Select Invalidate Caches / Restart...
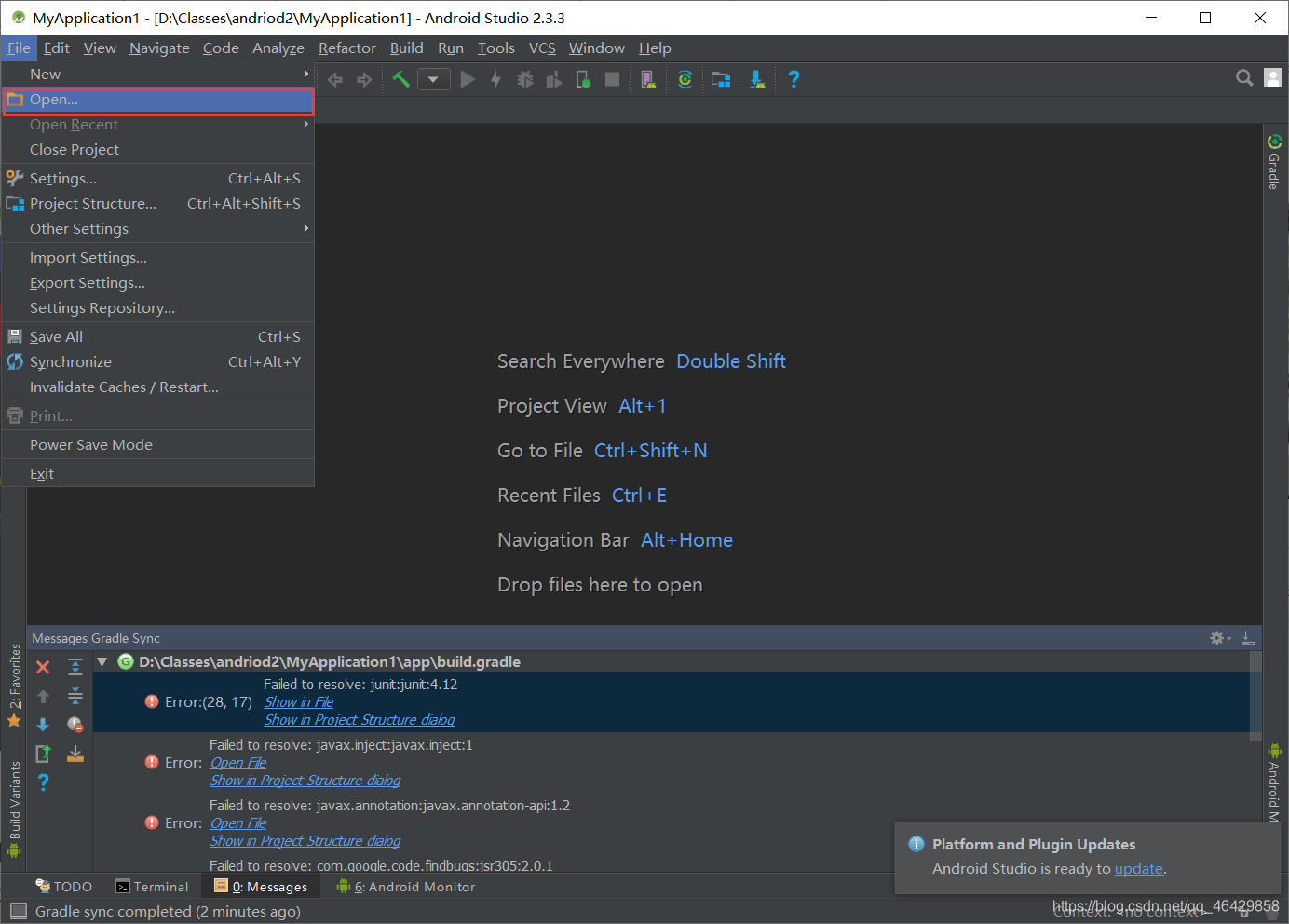Image resolution: width=1289 pixels, height=924 pixels. coord(158,387)
